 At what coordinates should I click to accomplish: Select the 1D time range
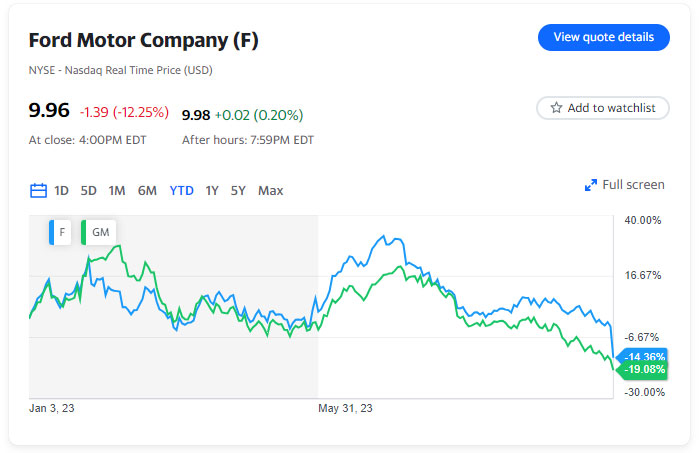(x=62, y=190)
